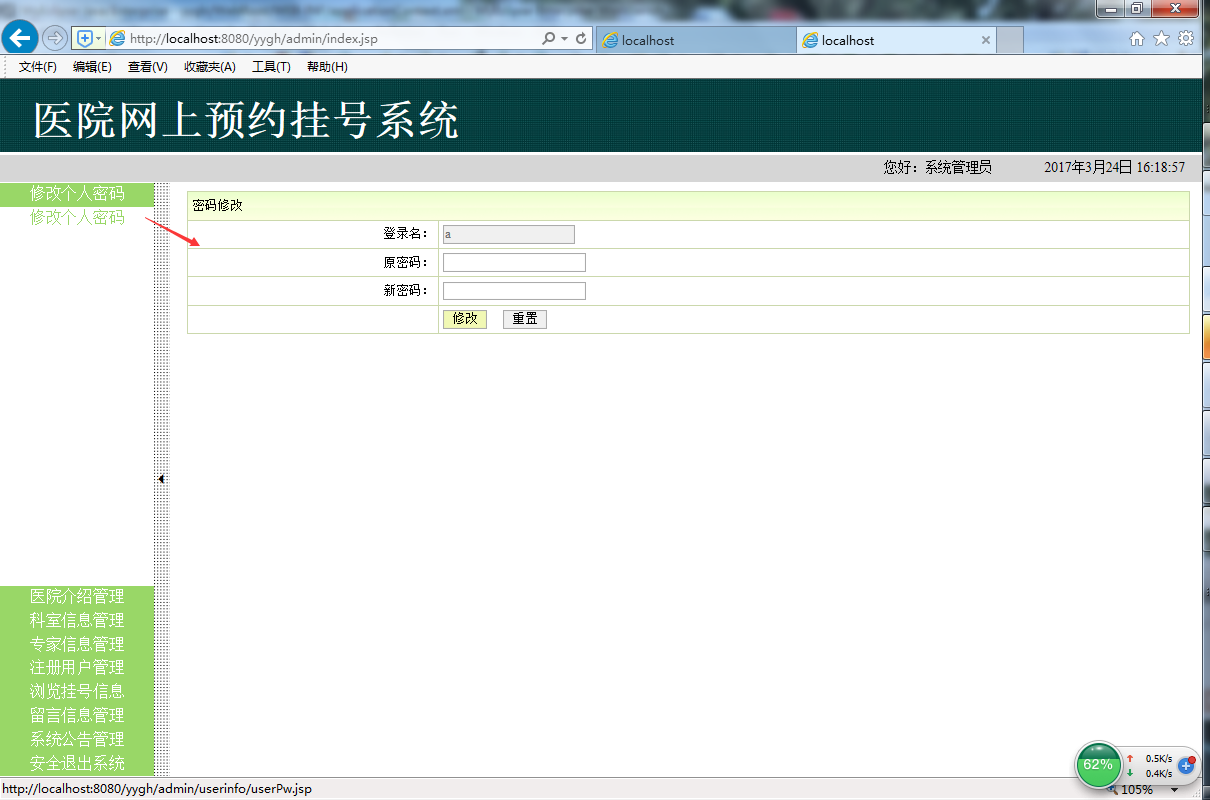Click the 修改个人密码 sidebar header
The height and width of the screenshot is (800, 1210).
coord(77,194)
